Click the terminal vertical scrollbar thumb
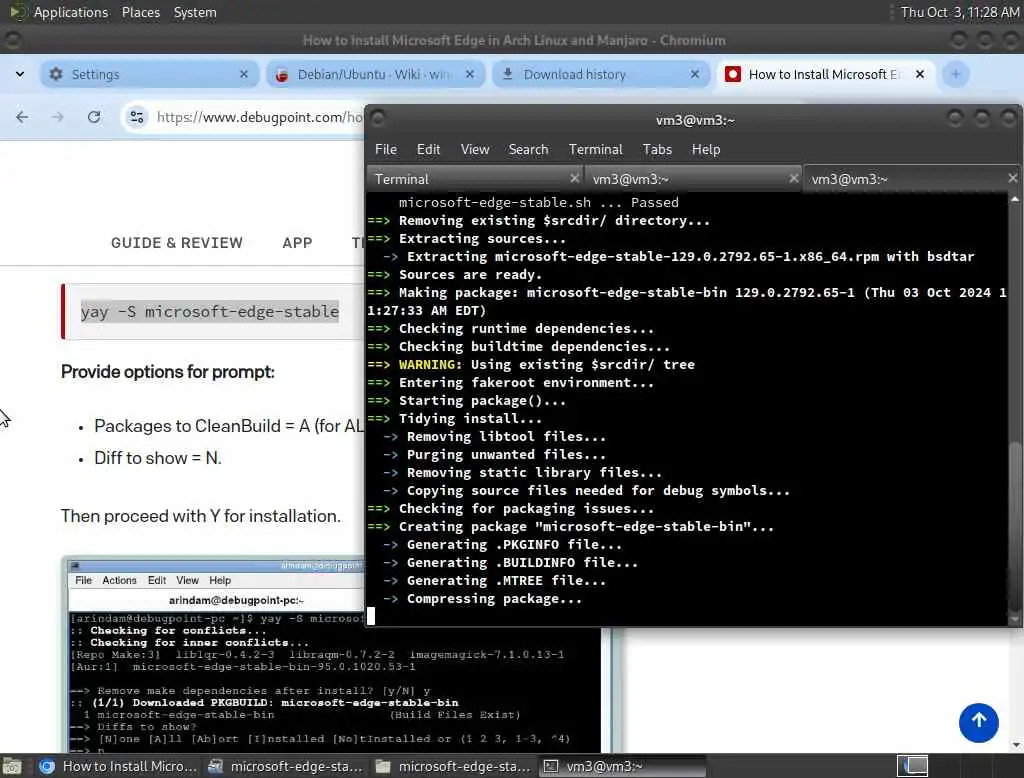The image size is (1024, 778). click(x=1014, y=526)
